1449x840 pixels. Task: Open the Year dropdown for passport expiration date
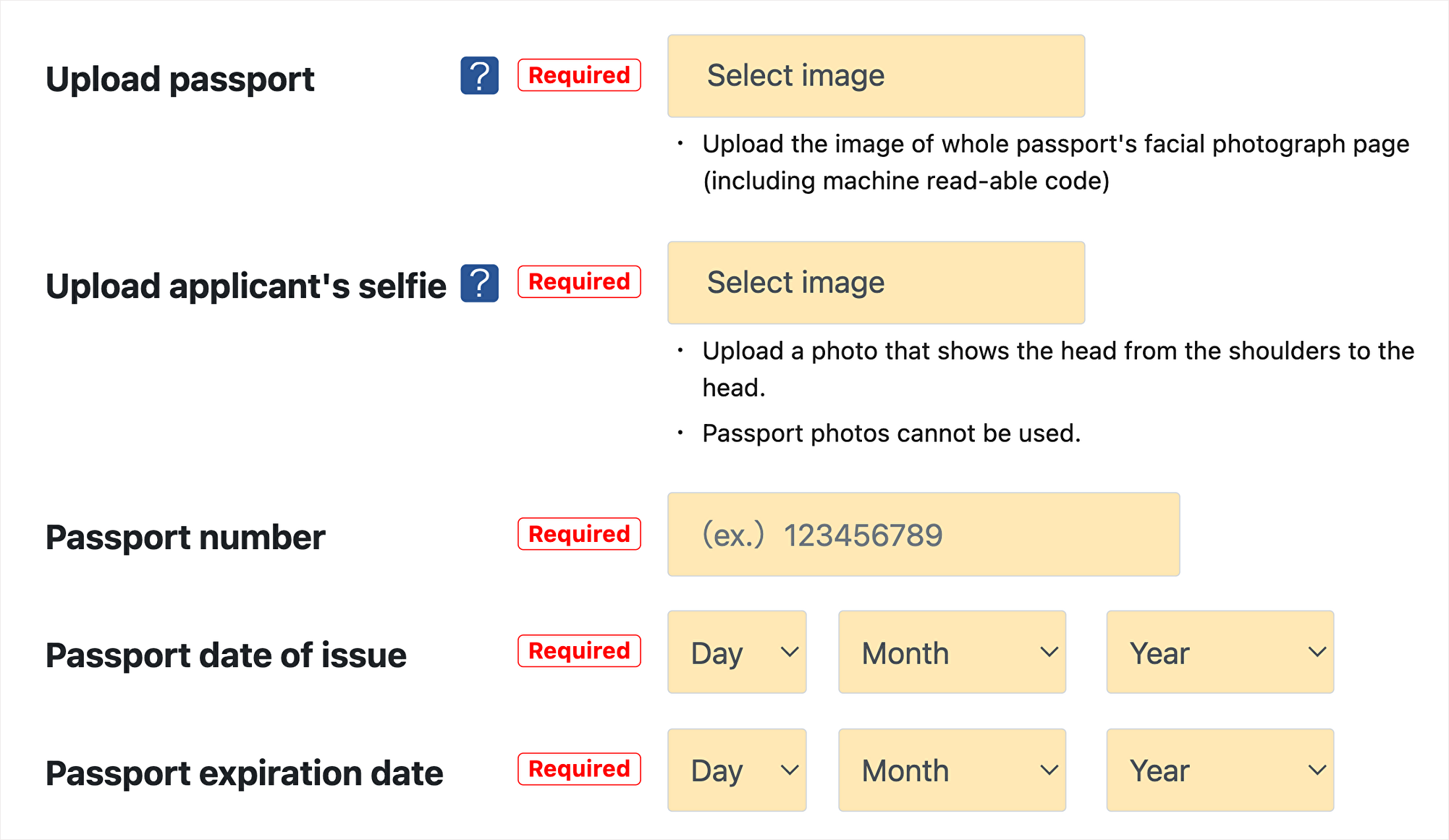coord(1219,769)
